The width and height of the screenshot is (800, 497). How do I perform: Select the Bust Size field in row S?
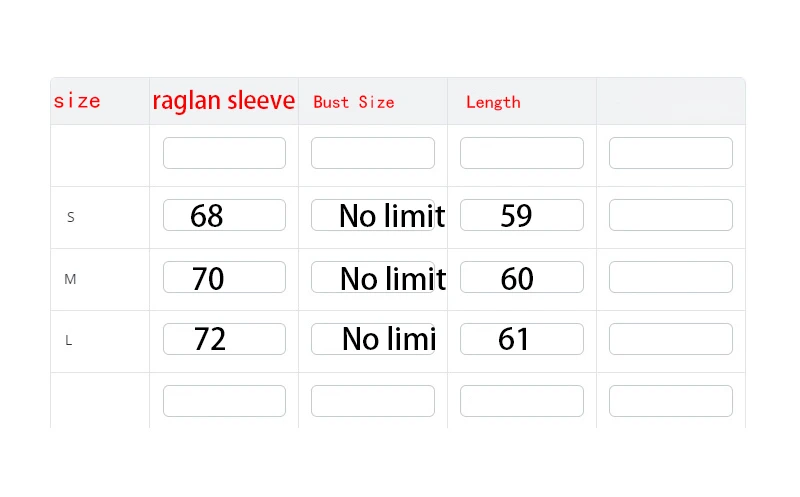point(373,215)
